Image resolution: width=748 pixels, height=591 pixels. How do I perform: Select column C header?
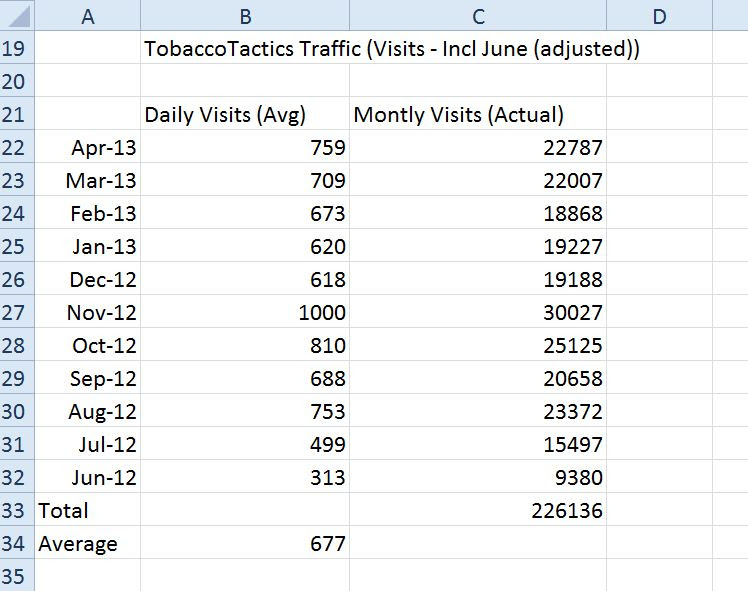click(x=478, y=15)
